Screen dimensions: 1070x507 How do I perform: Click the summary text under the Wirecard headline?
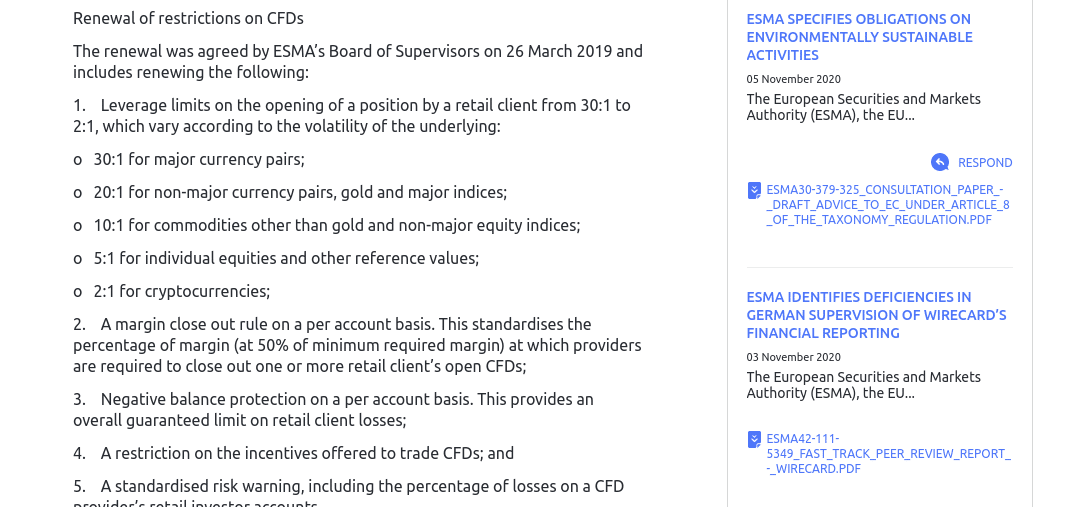click(863, 385)
